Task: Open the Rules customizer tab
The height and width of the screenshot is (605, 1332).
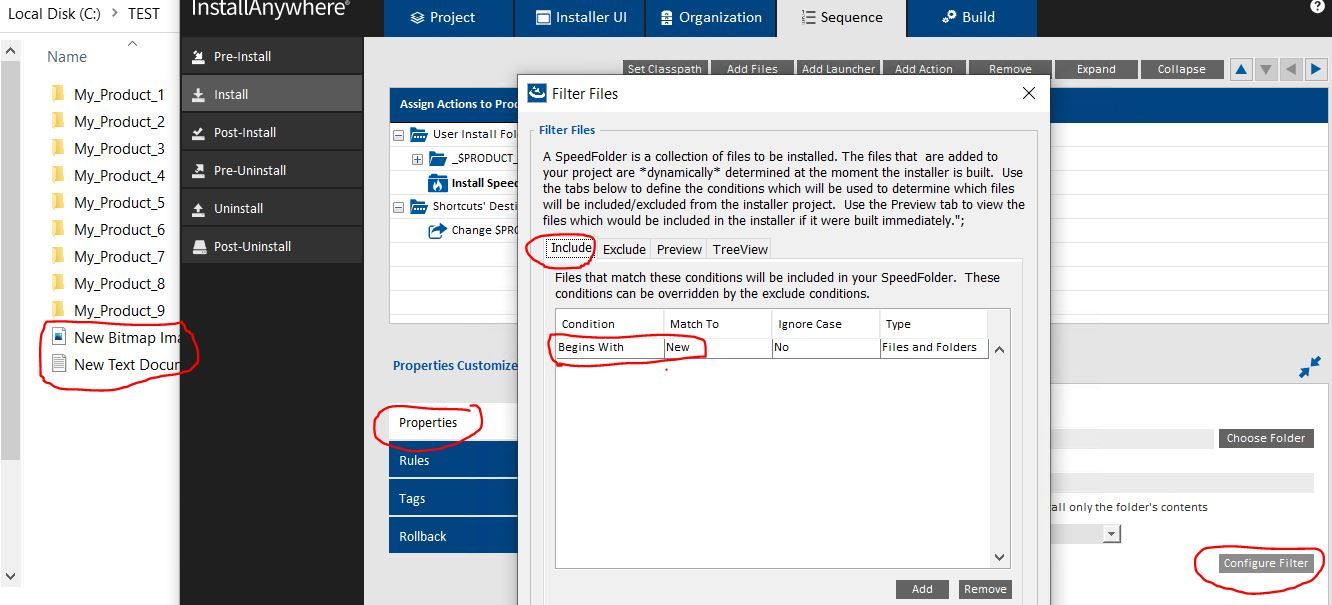Action: [452, 460]
